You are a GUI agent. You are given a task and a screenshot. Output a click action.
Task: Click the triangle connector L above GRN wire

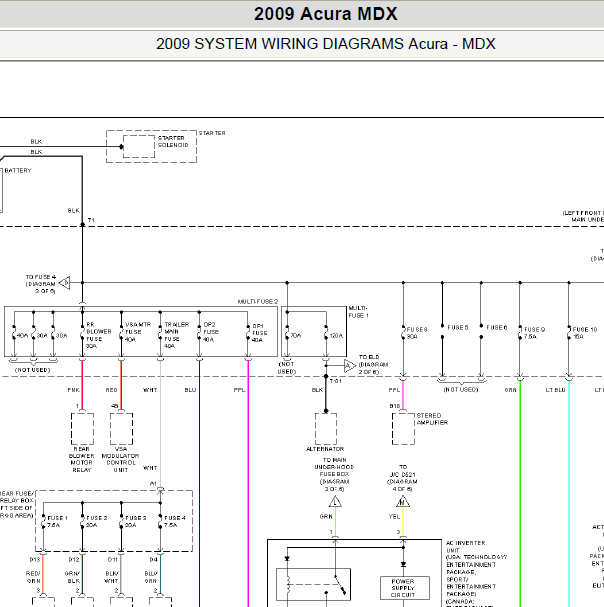[335, 502]
